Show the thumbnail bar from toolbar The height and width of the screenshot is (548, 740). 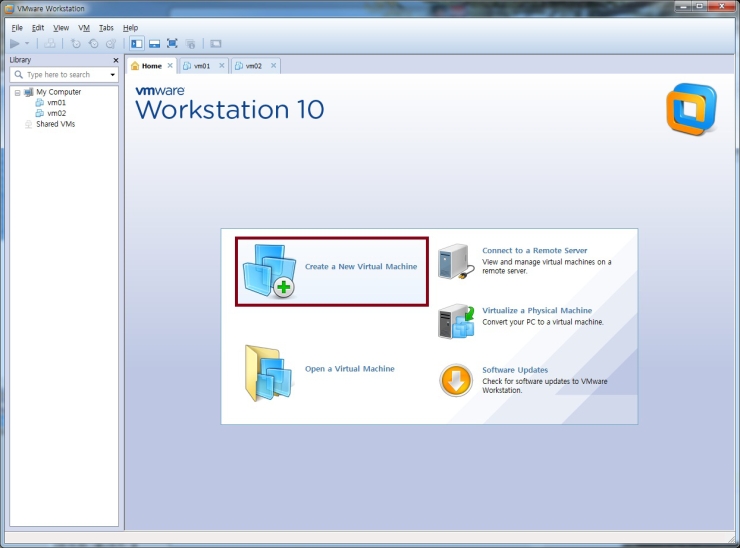point(154,44)
